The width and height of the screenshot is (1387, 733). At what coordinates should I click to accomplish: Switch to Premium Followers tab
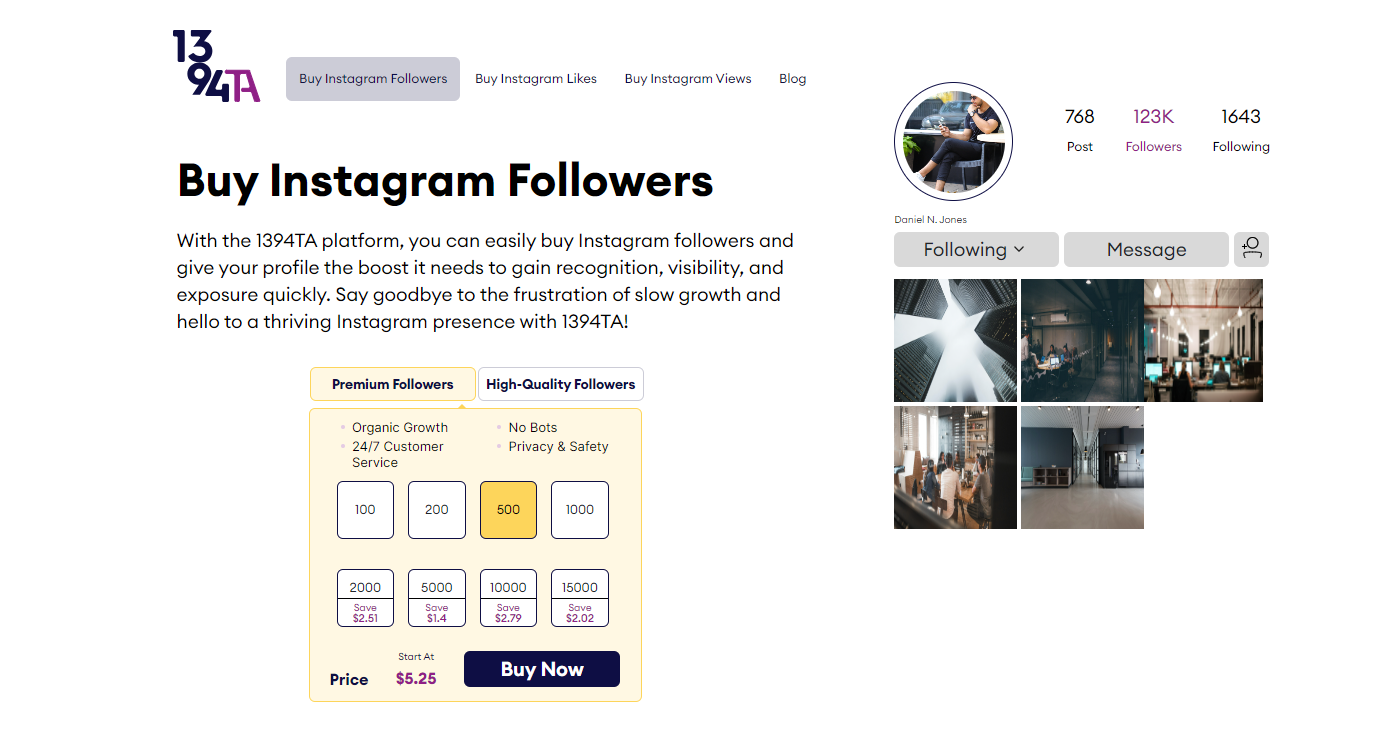(392, 384)
